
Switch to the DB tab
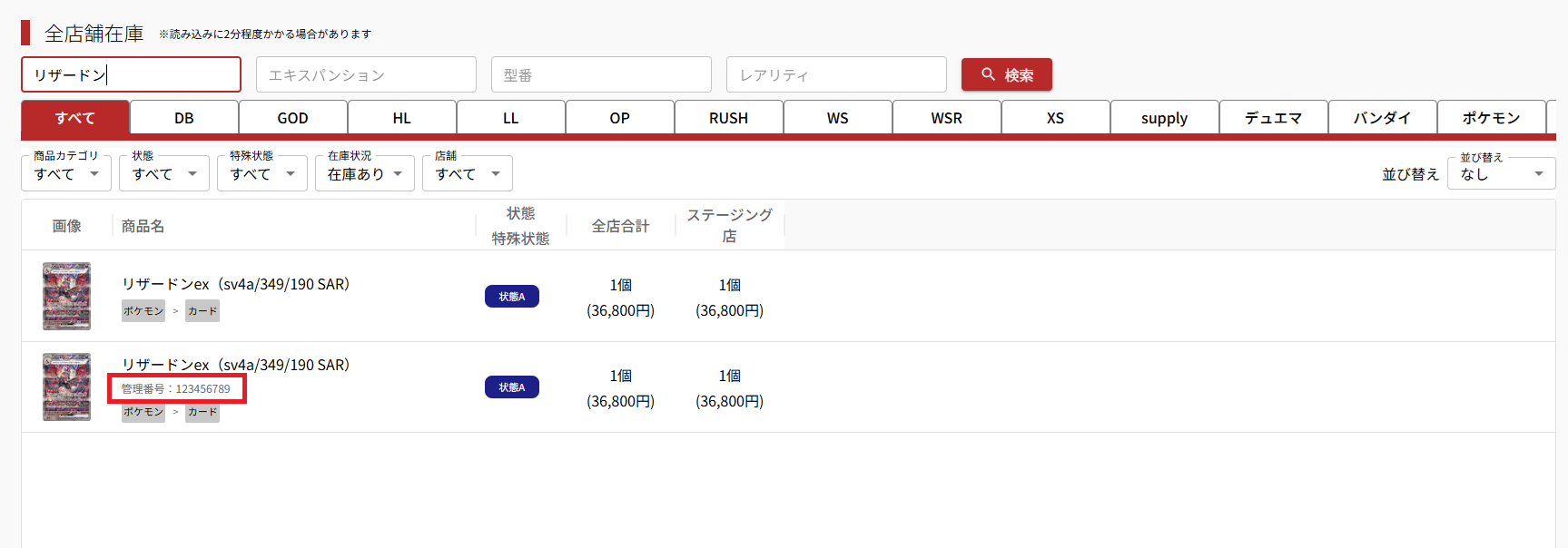click(x=184, y=118)
